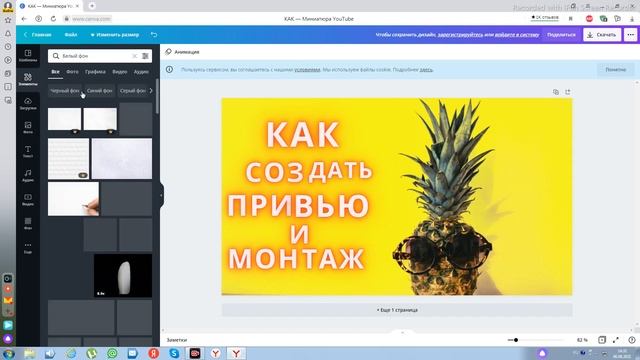Open the search filter options icon
The image size is (640, 360).
tap(145, 56)
